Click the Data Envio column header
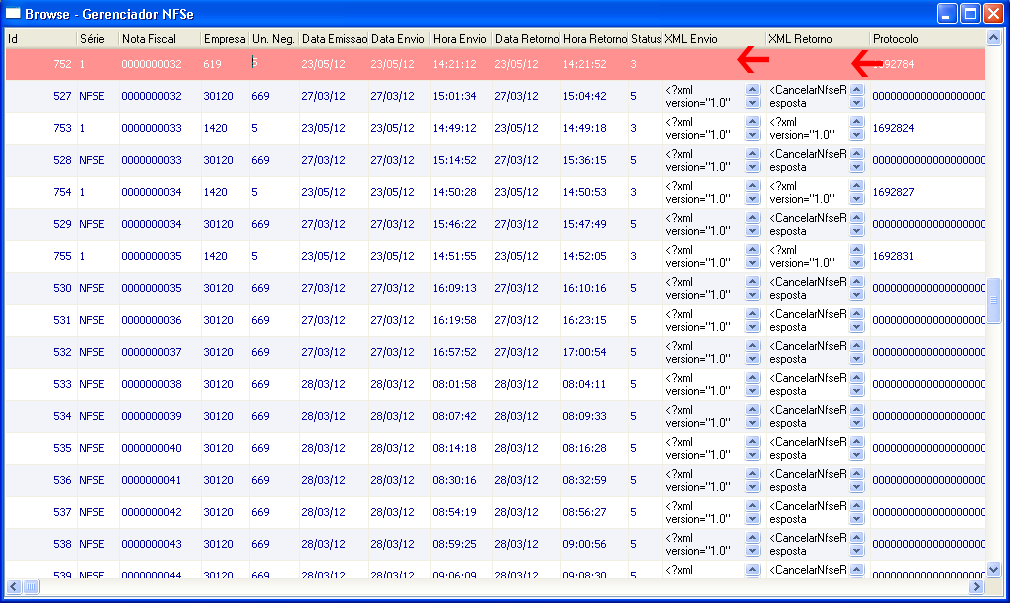 399,39
